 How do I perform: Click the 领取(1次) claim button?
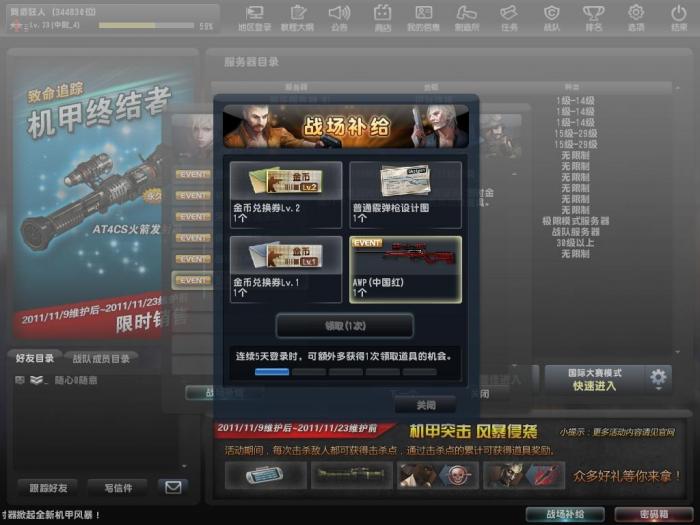point(345,326)
